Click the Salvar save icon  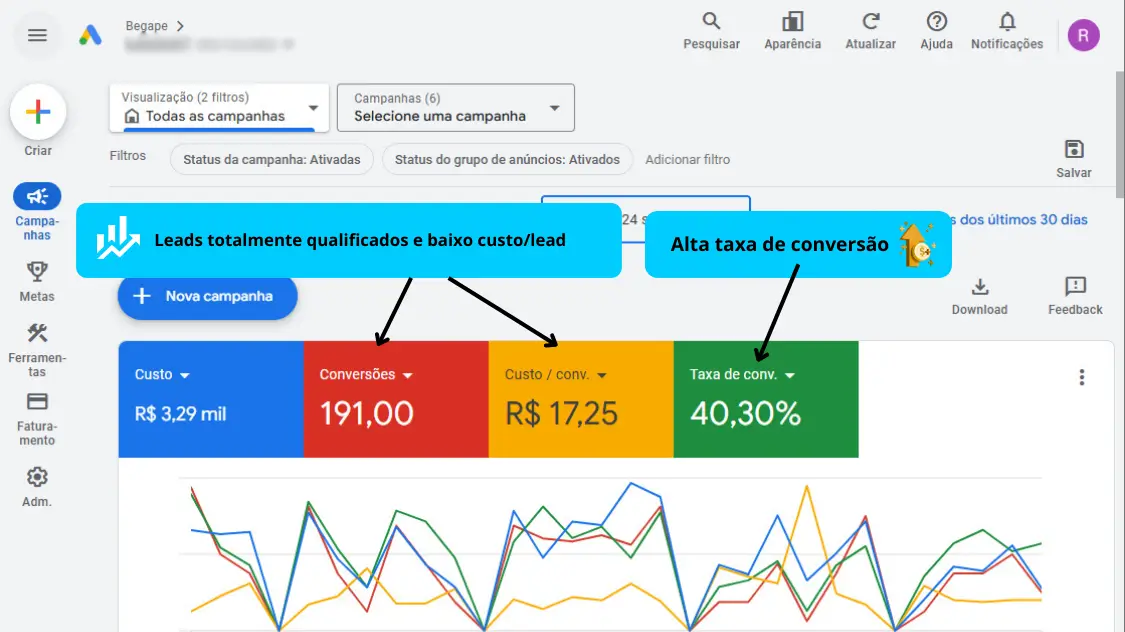(1073, 150)
